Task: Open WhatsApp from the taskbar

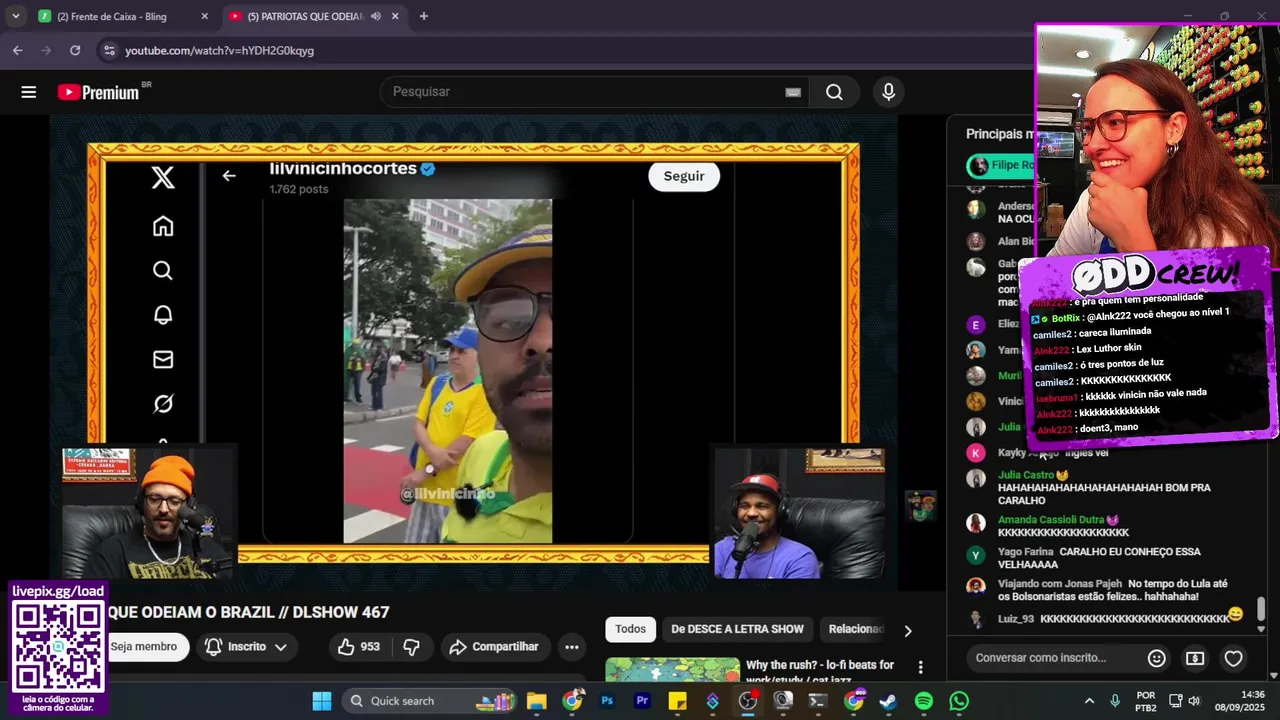Action: [x=959, y=701]
